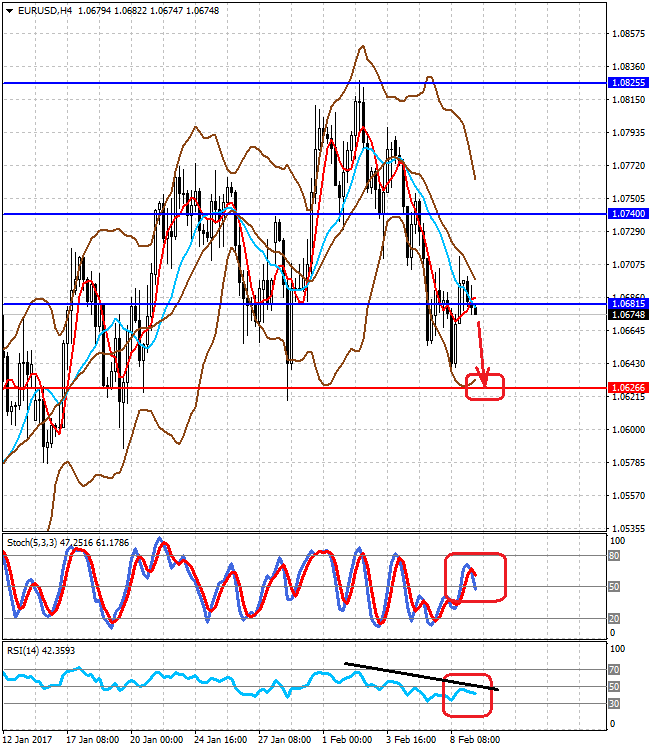Screen dimensions: 649x751
Task: Click the 1.07075 price axis value
Action: [x=628, y=264]
